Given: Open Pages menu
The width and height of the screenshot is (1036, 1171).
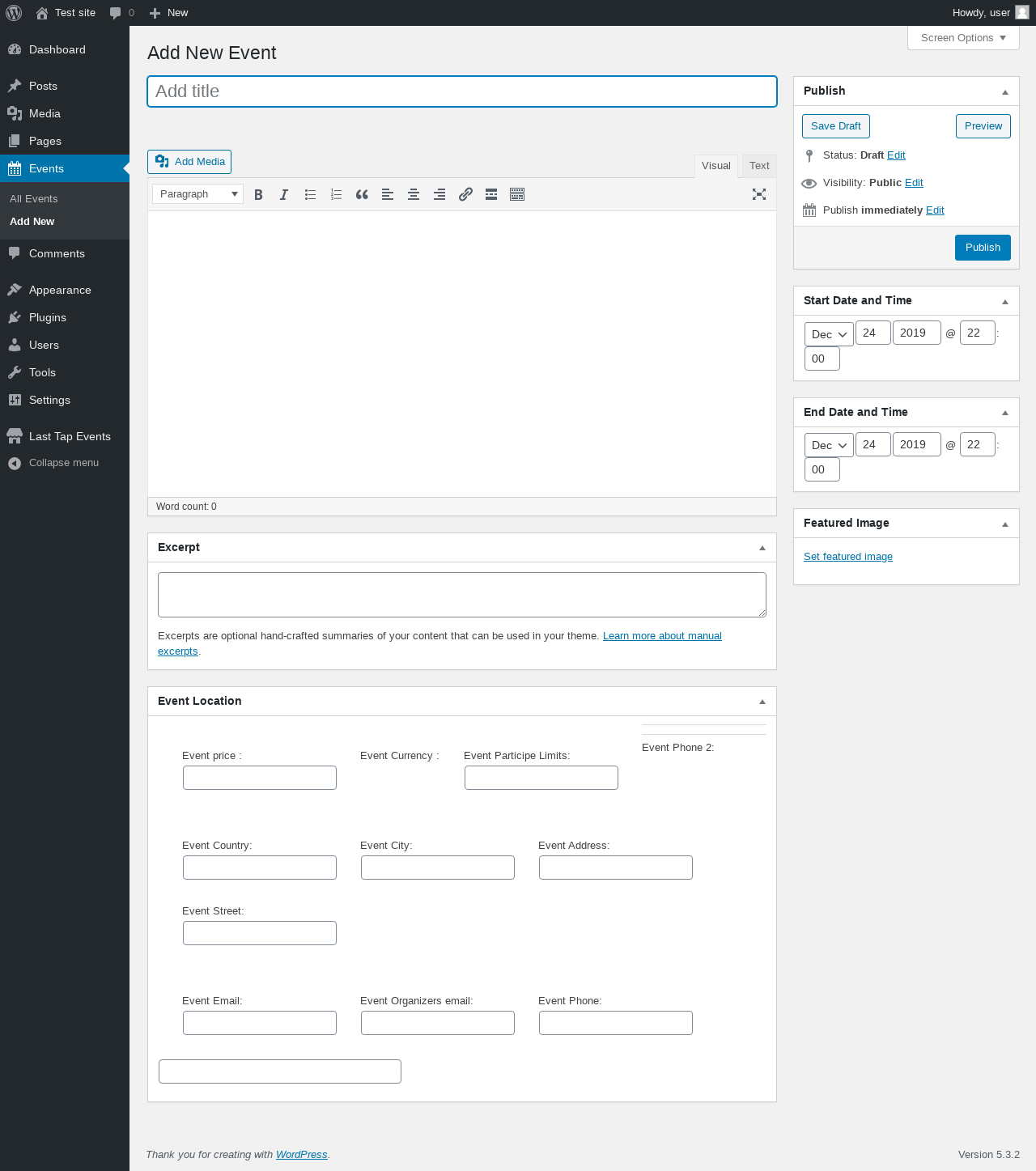Looking at the screenshot, I should 65,141.
